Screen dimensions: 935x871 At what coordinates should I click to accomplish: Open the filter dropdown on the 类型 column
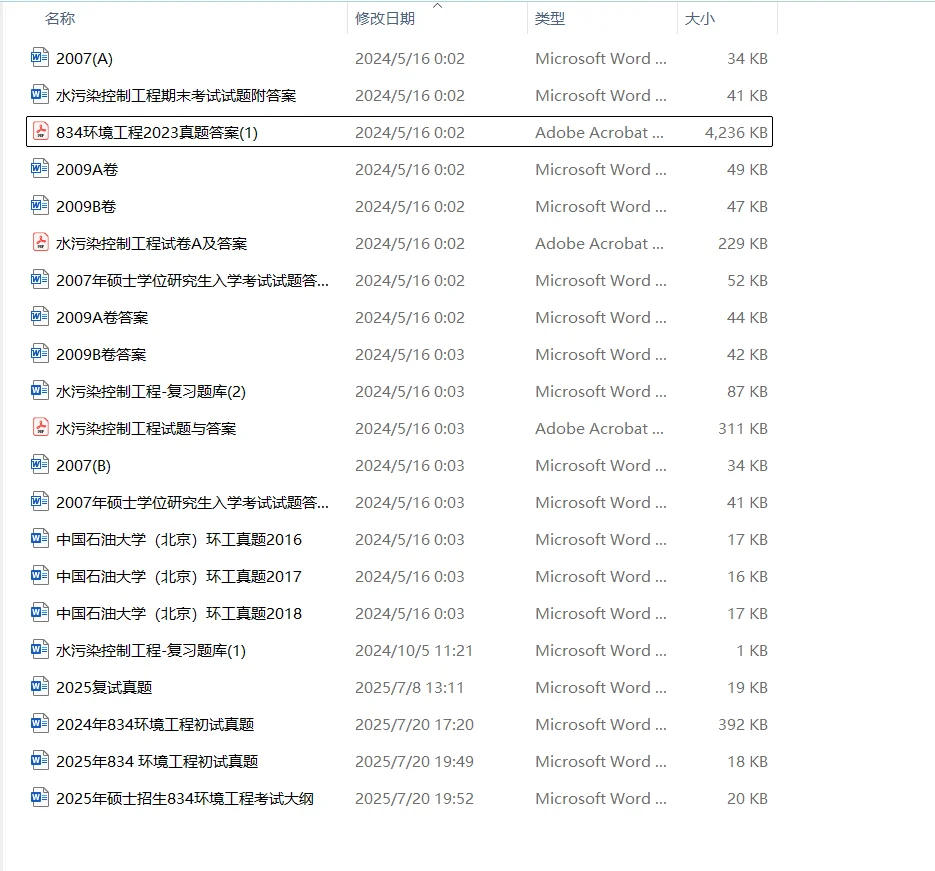point(668,17)
